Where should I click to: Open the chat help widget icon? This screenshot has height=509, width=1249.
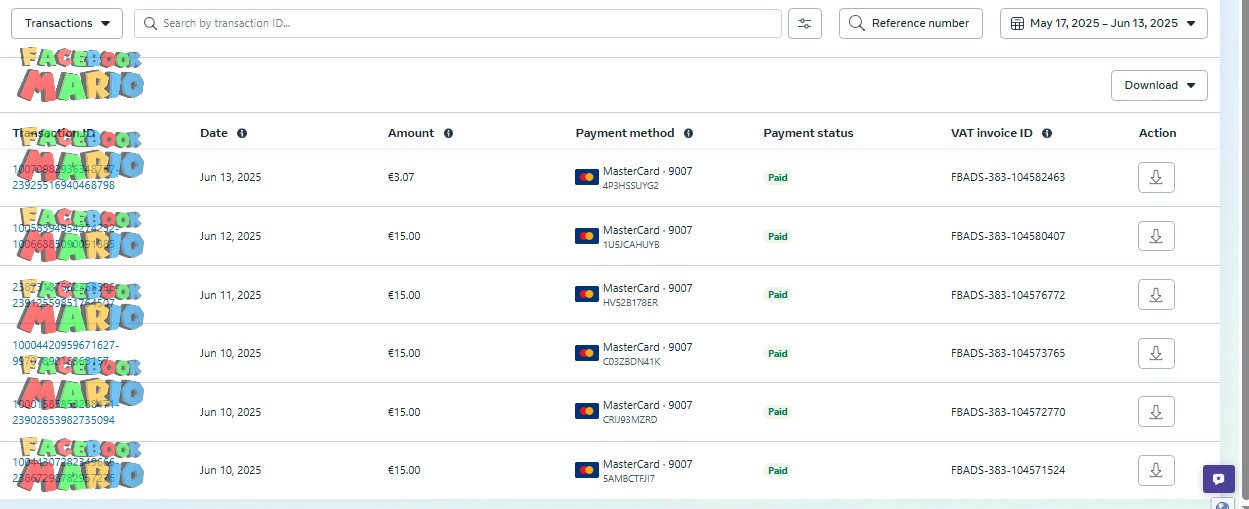click(1218, 479)
